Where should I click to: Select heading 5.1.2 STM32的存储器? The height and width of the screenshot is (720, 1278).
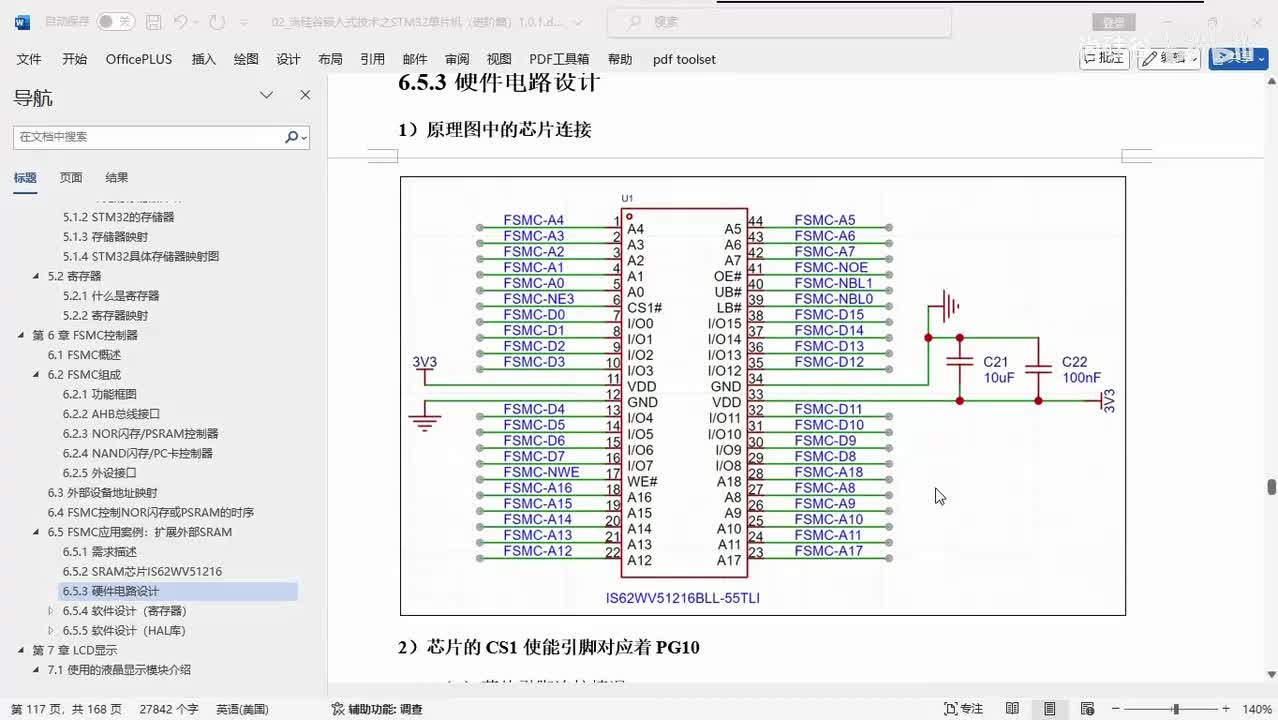[x=118, y=217]
